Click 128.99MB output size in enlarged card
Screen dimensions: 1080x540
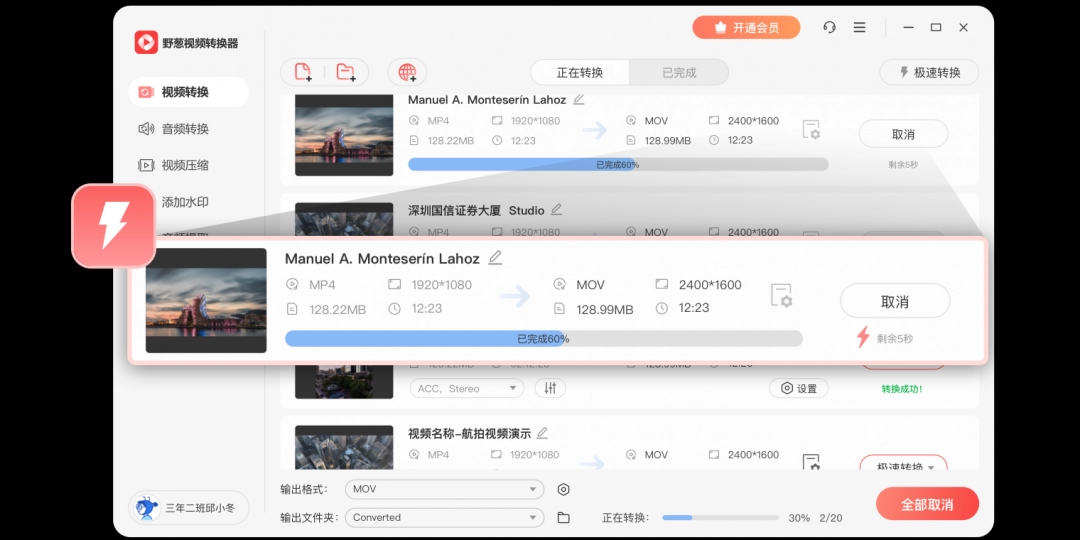[604, 310]
